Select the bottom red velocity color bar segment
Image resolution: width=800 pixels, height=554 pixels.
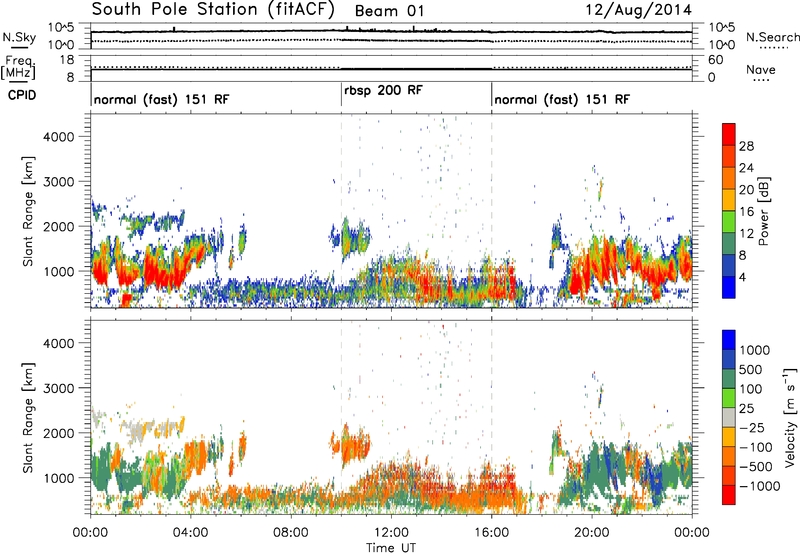(x=729, y=495)
